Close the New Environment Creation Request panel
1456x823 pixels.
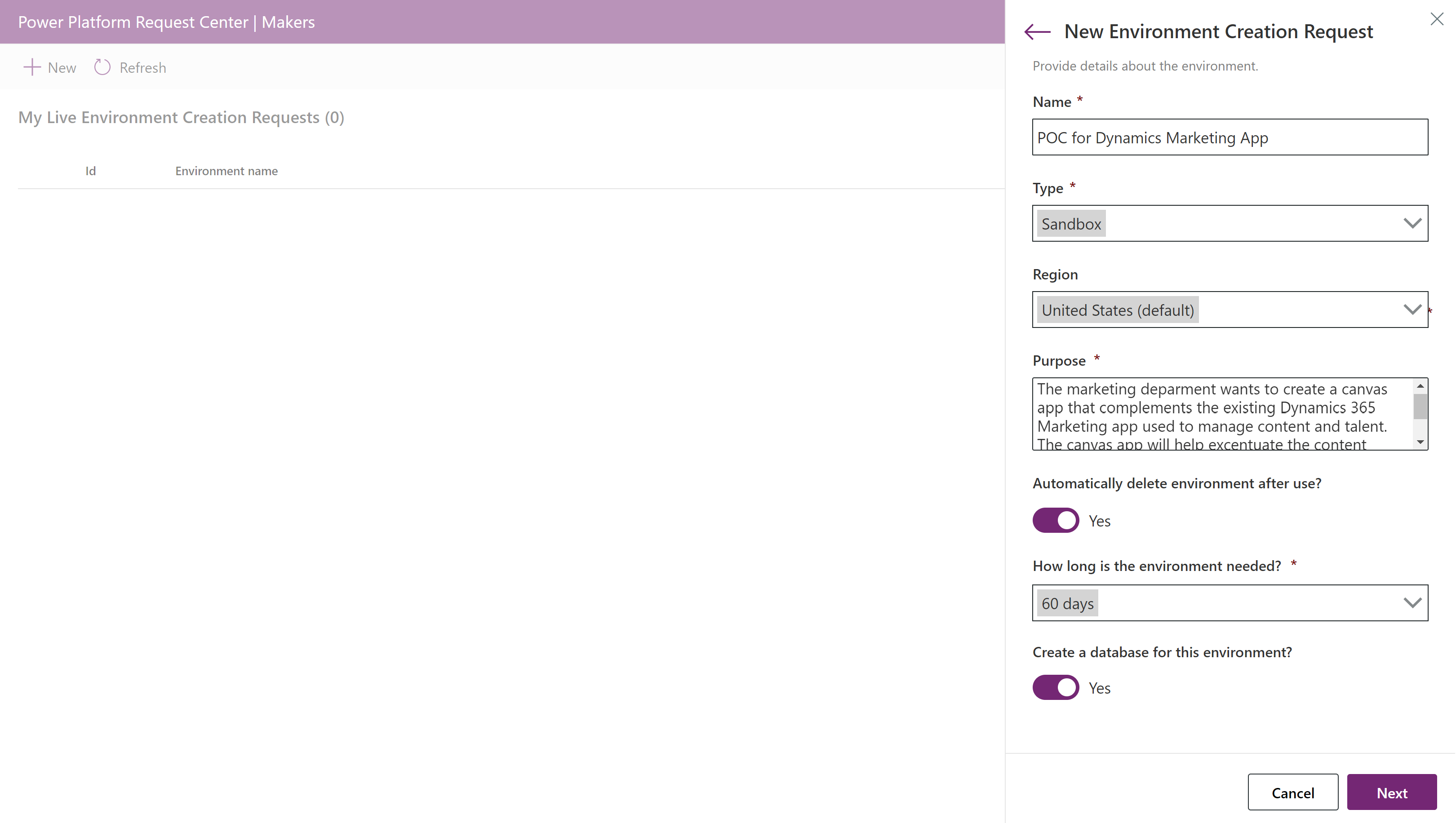click(x=1436, y=19)
